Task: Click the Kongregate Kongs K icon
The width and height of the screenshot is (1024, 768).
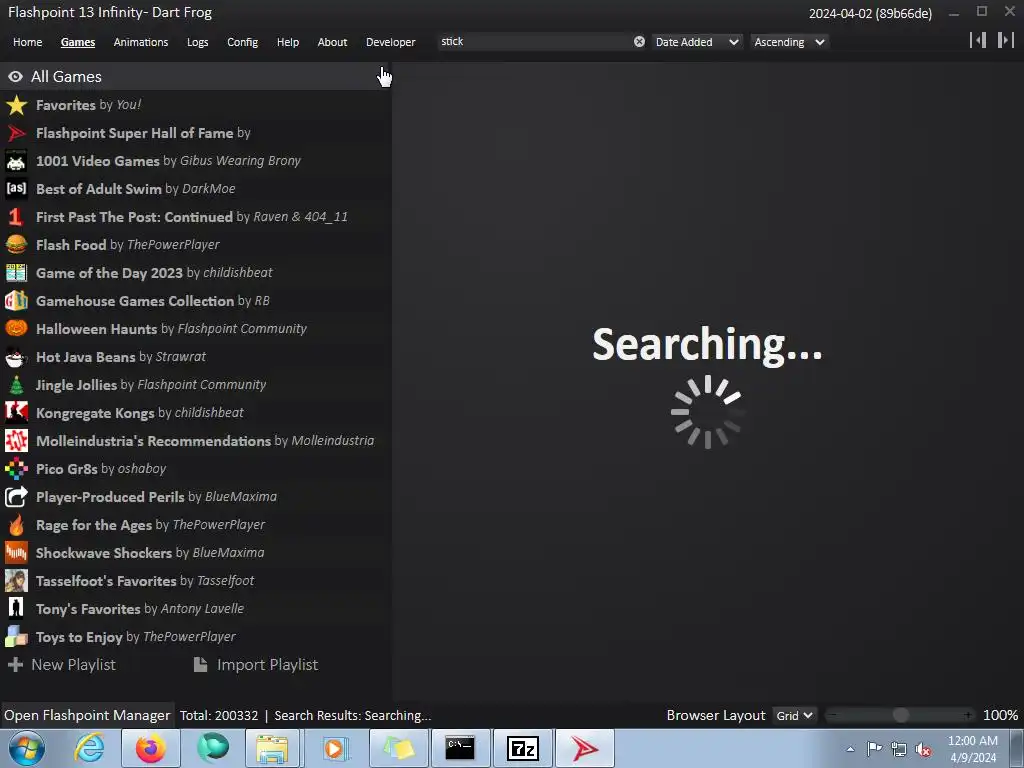Action: pos(16,413)
